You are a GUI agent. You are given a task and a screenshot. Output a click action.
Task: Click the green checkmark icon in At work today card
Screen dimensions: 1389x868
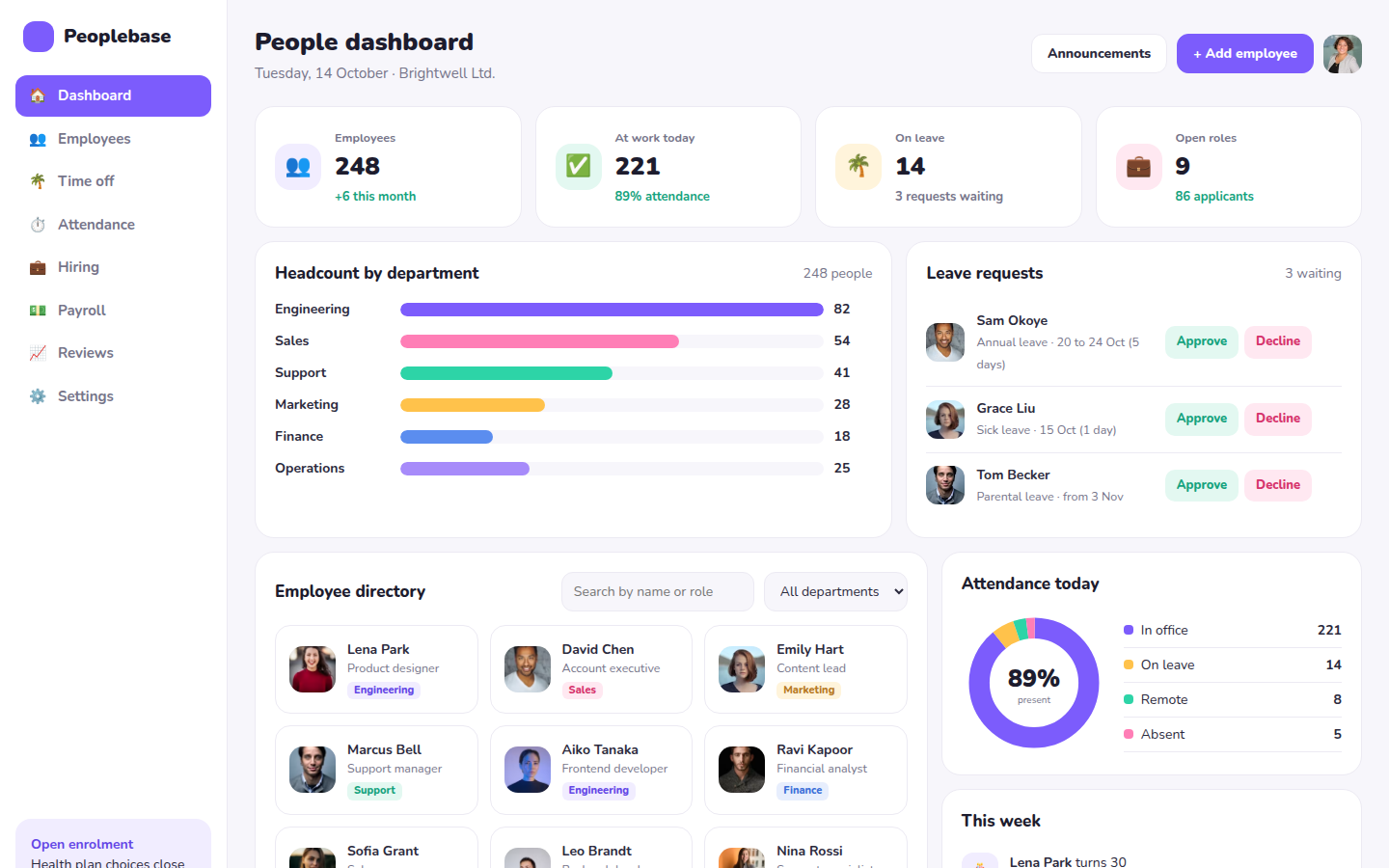(x=579, y=167)
